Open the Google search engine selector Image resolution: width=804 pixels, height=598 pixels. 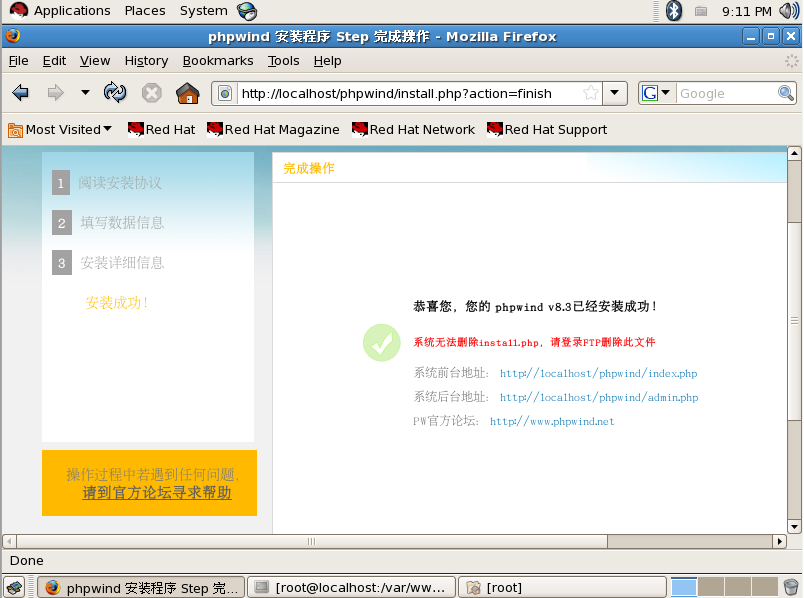pyautogui.click(x=656, y=93)
